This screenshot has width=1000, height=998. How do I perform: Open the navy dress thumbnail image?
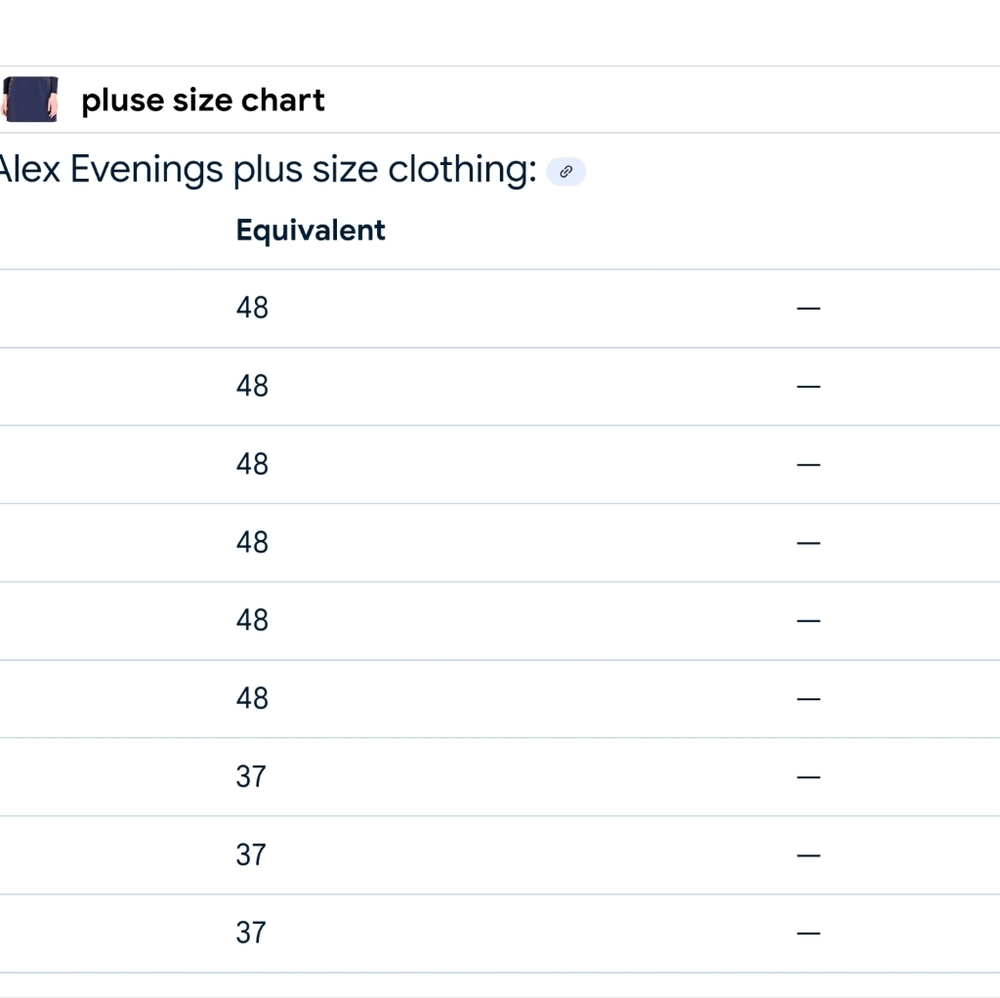pyautogui.click(x=29, y=99)
